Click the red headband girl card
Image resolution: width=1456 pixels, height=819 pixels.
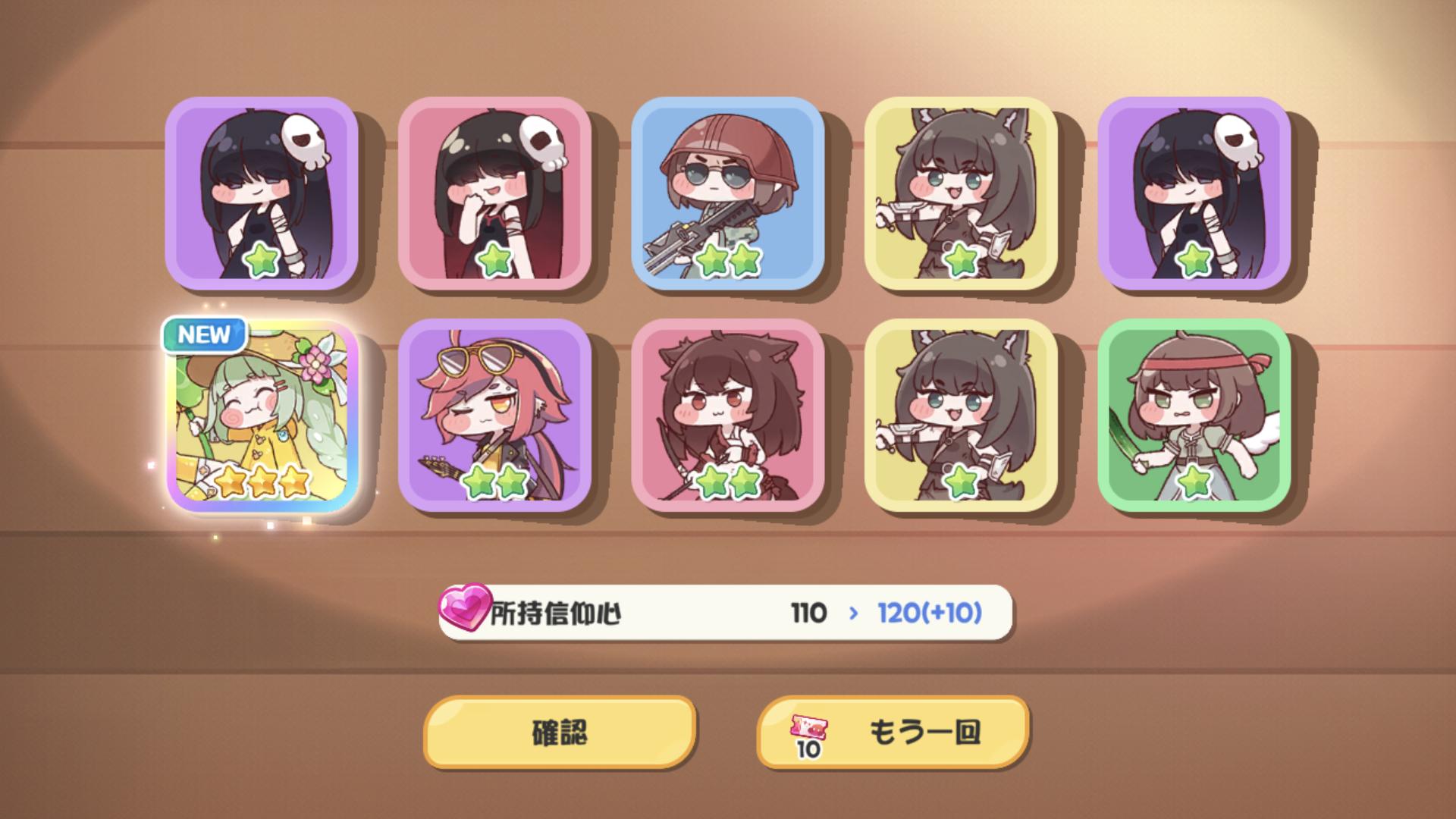(1194, 416)
